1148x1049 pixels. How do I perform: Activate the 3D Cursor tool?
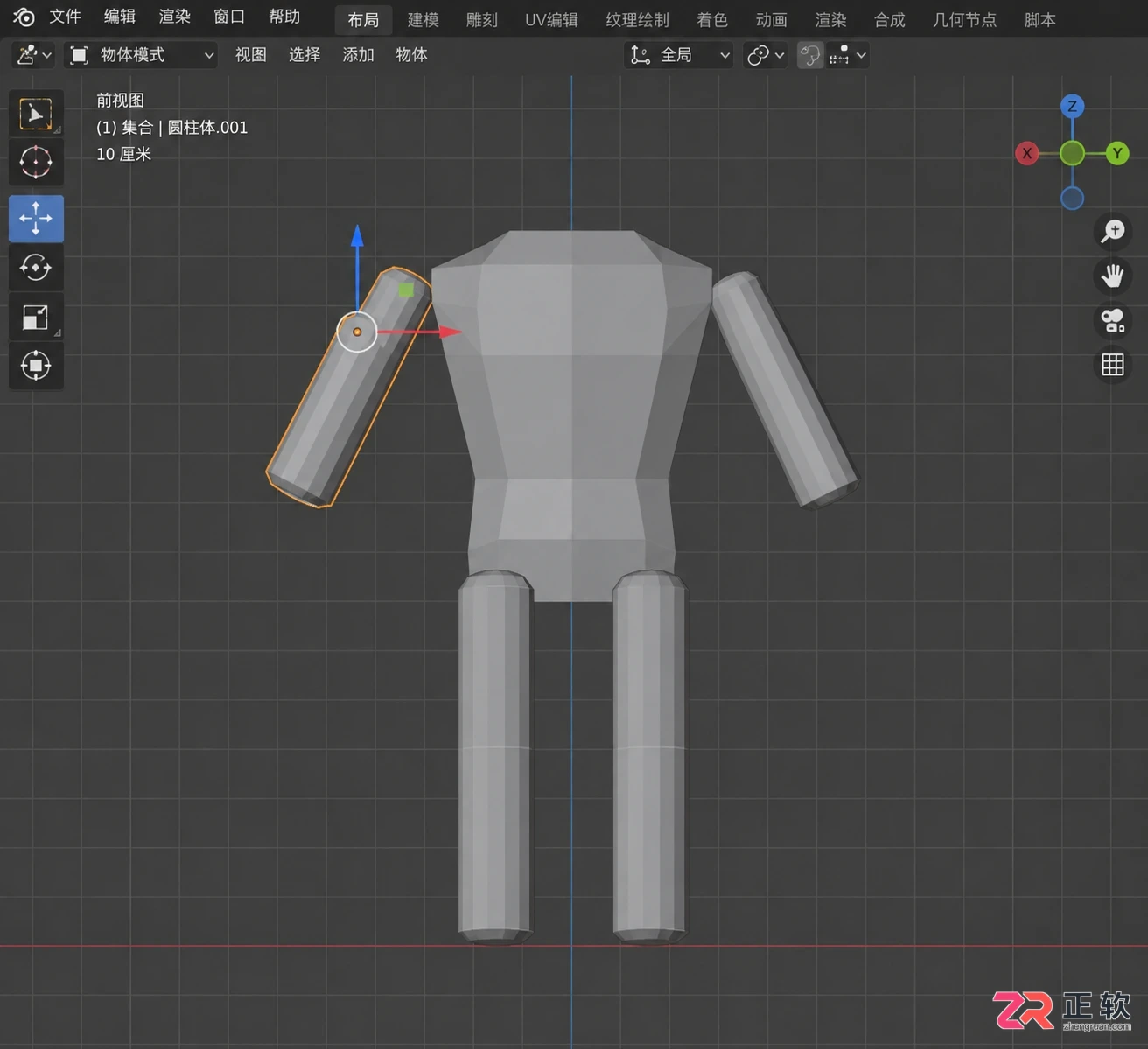click(x=36, y=162)
